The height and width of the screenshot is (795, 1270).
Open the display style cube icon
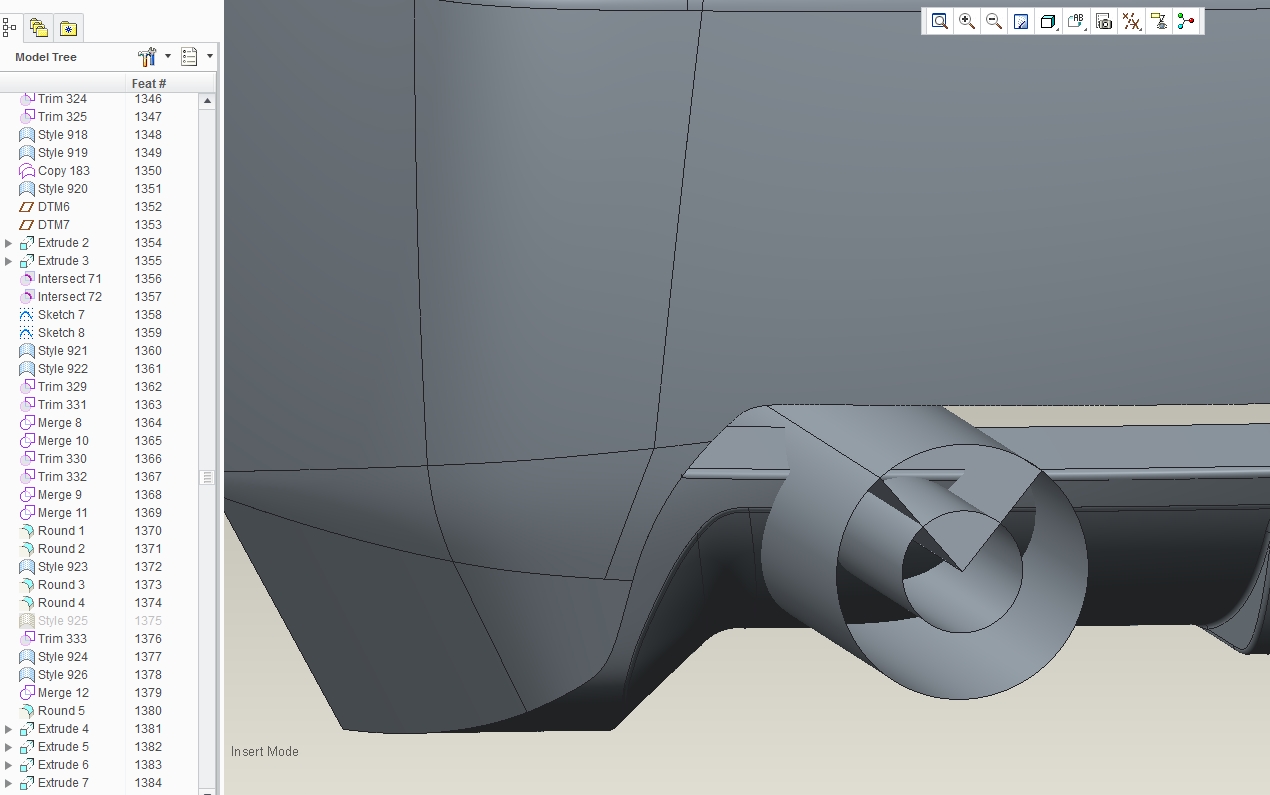pyautogui.click(x=1048, y=21)
